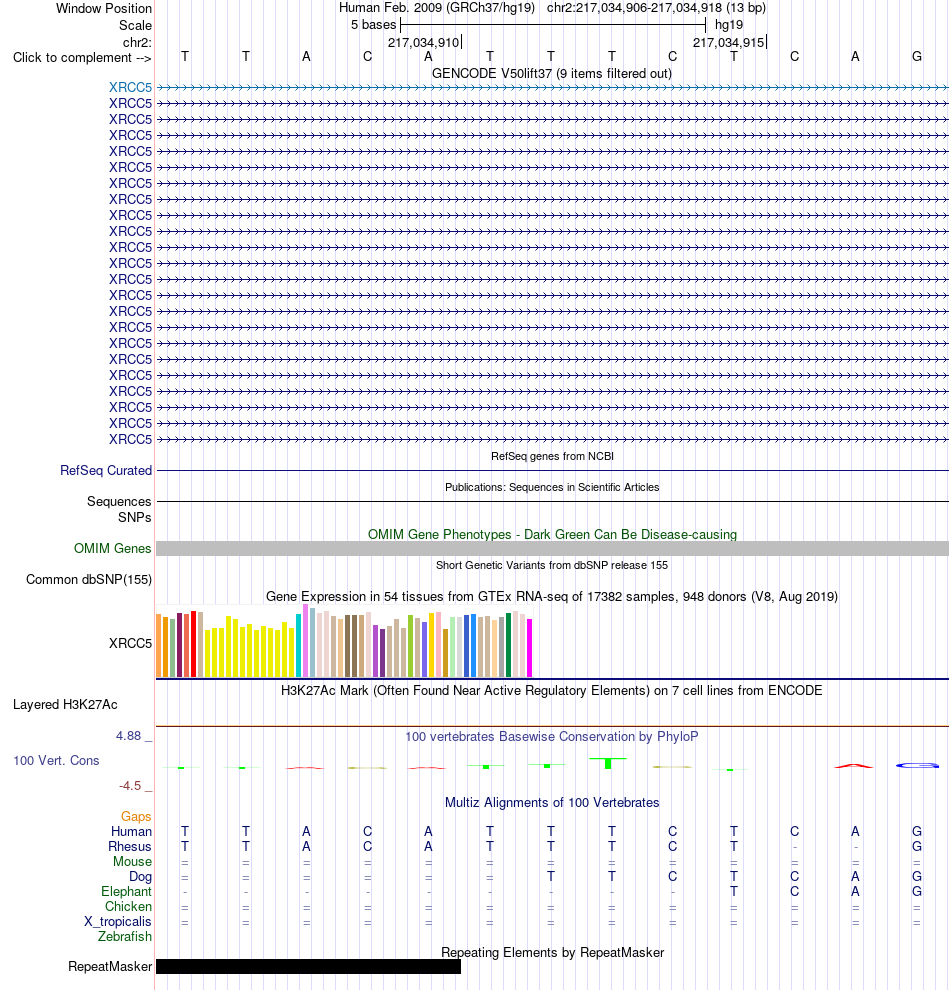Click the 'RepeatMasker' track label
The width and height of the screenshot is (950, 990).
coord(110,967)
